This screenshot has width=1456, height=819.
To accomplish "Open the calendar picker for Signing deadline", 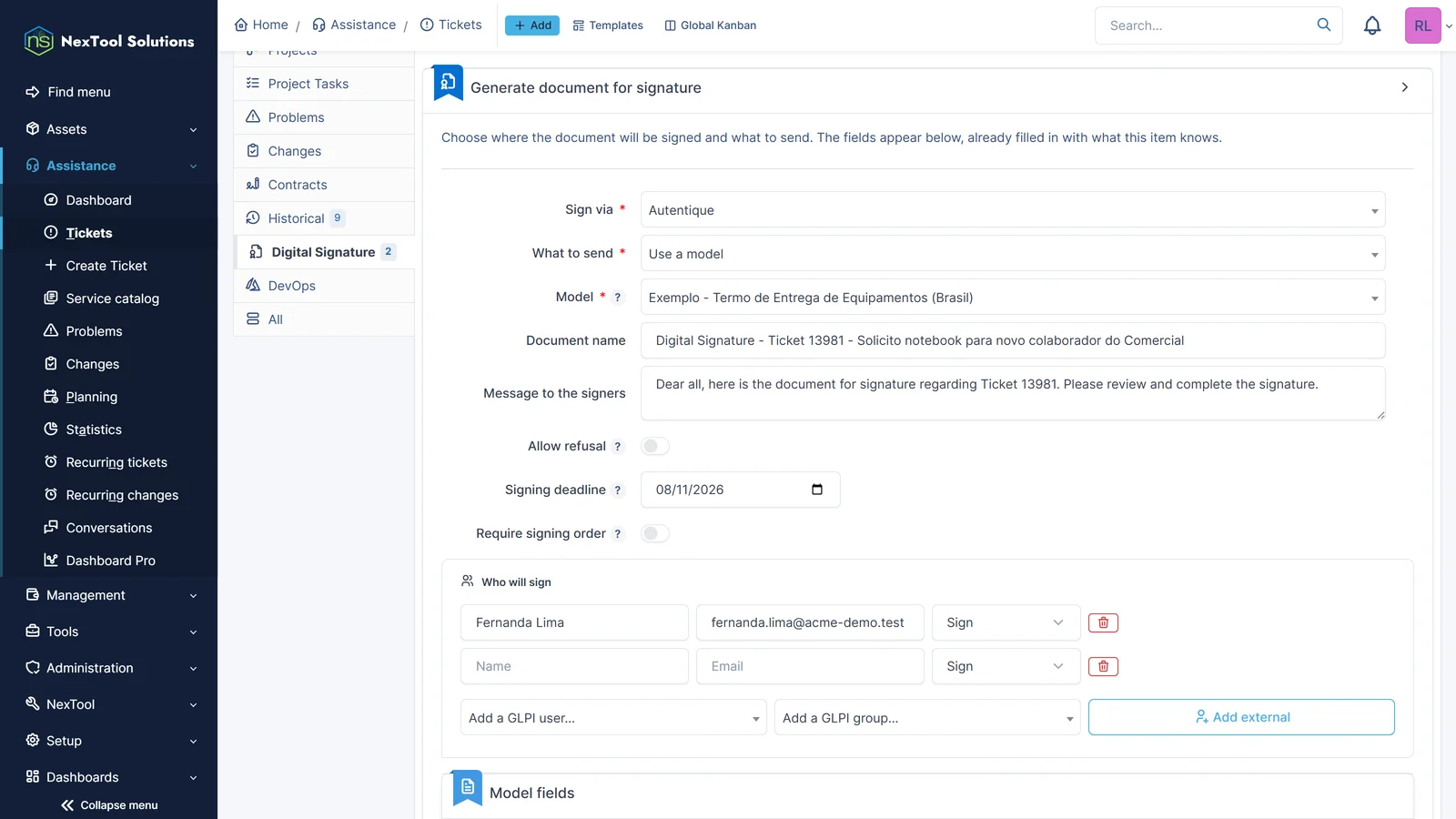I will click(816, 490).
